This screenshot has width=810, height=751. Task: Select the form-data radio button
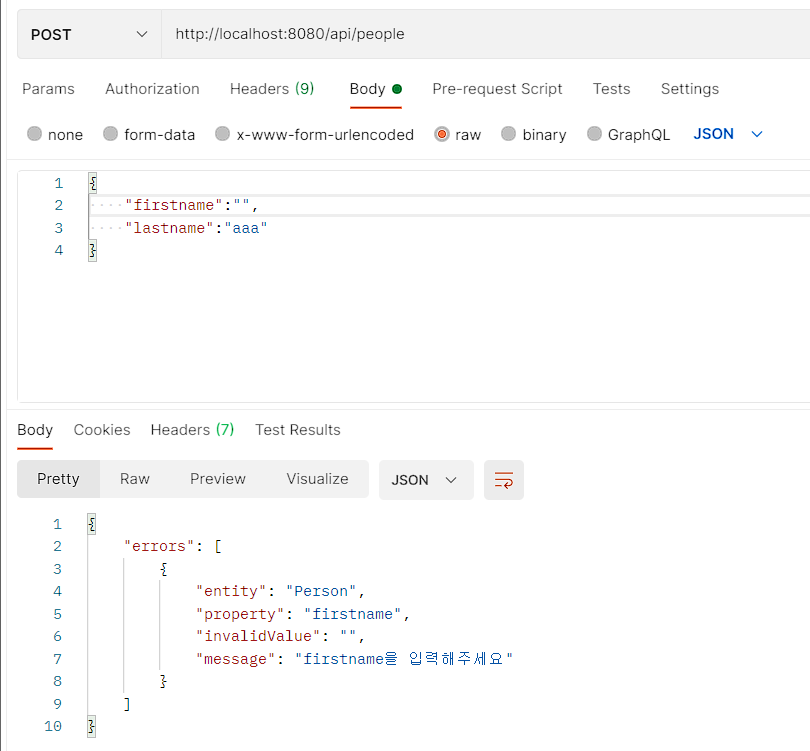click(x=111, y=134)
